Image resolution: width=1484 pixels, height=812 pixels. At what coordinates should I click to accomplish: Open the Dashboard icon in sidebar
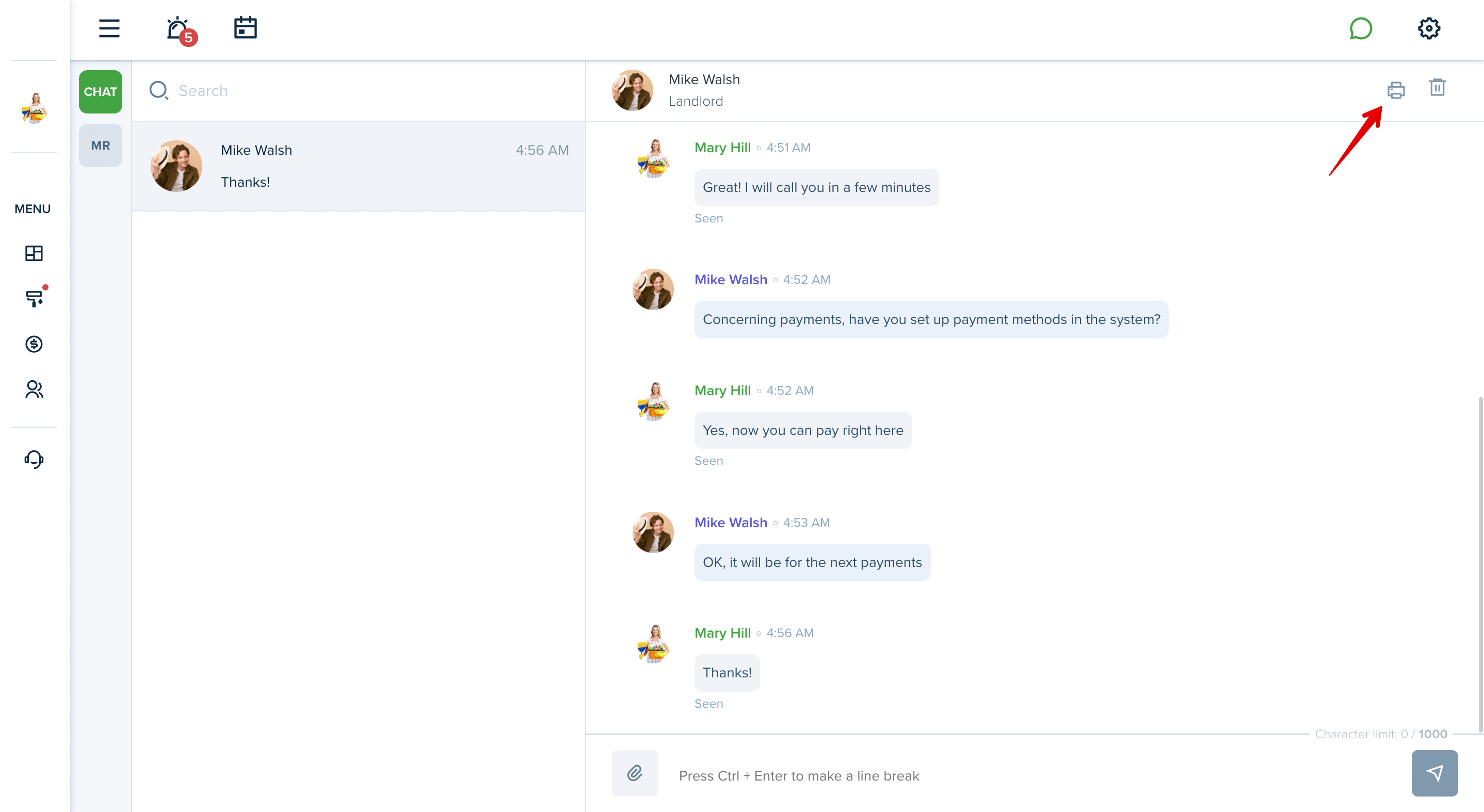coord(34,253)
